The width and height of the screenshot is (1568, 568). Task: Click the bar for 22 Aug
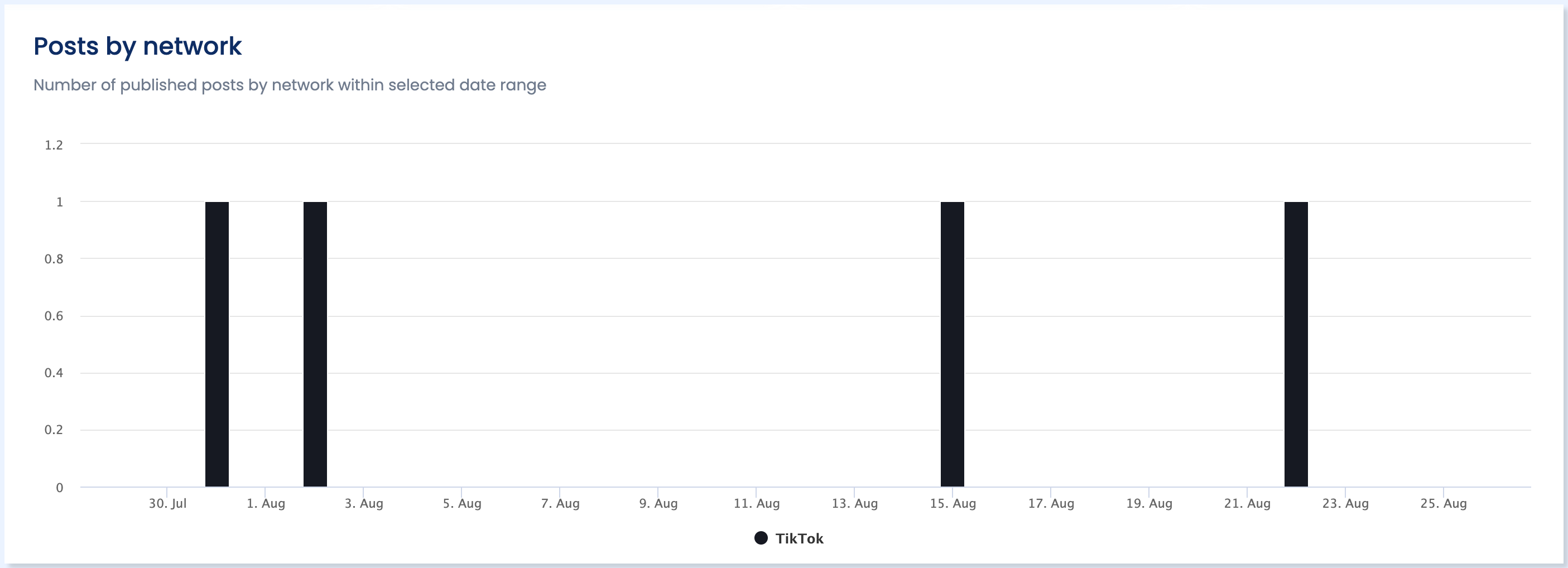[x=1296, y=344]
